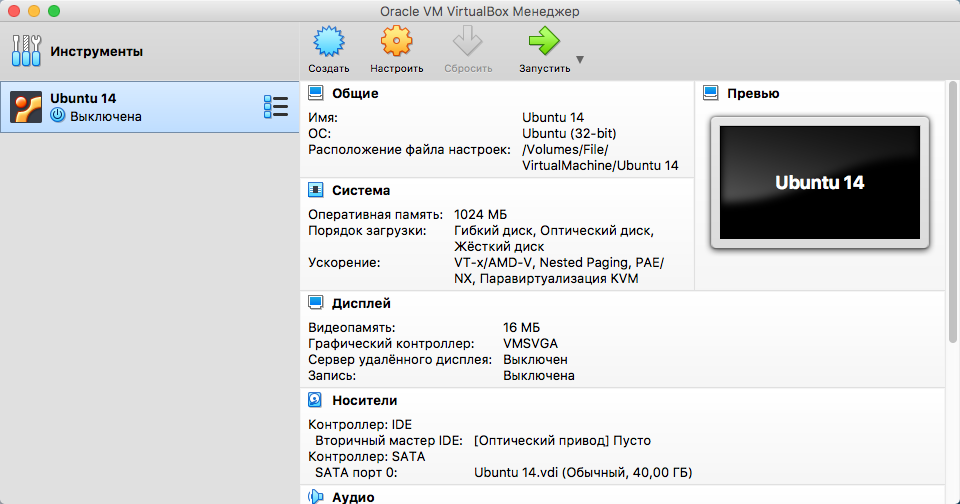This screenshot has height=504, width=960.
Task: Click the Превью section monitor icon
Action: click(710, 93)
